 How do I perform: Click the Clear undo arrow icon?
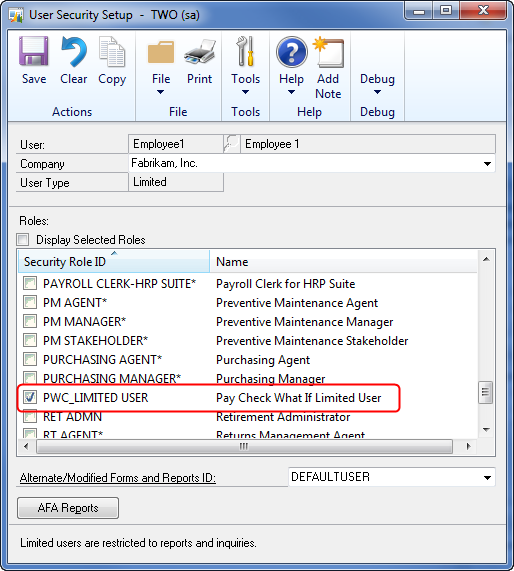(x=74, y=51)
